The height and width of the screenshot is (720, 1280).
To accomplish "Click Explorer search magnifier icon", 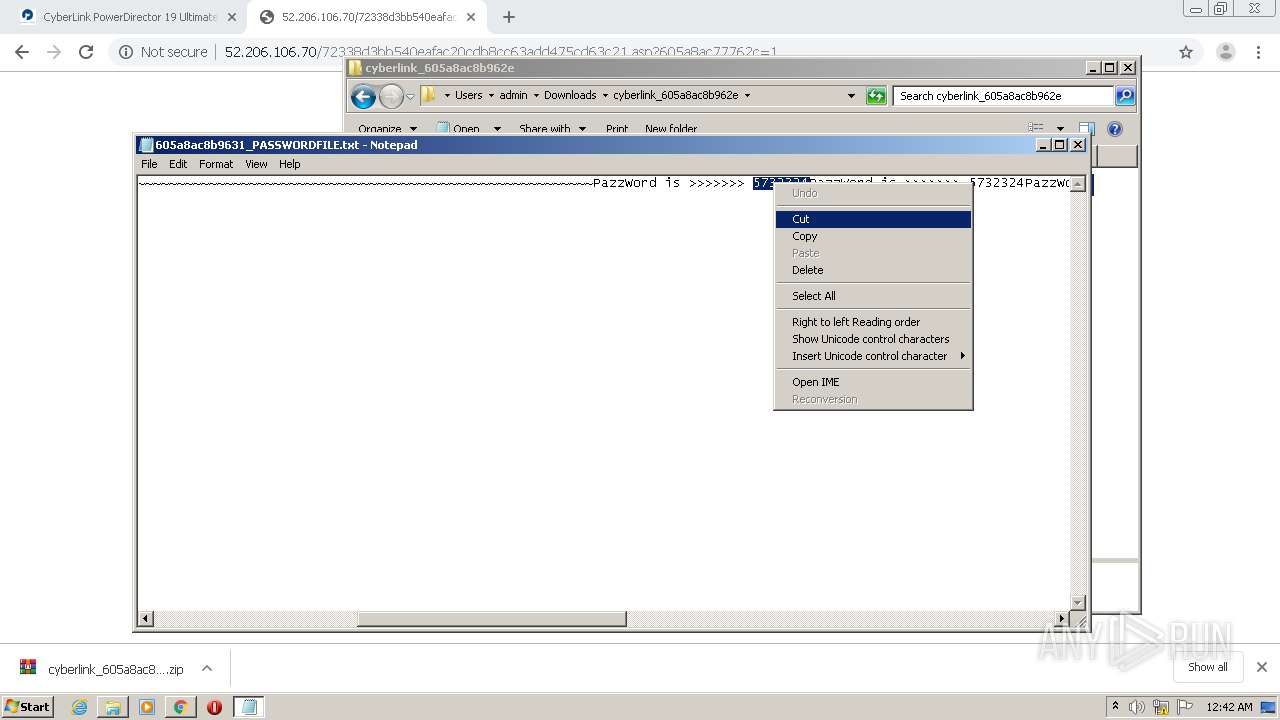I will (x=1125, y=96).
